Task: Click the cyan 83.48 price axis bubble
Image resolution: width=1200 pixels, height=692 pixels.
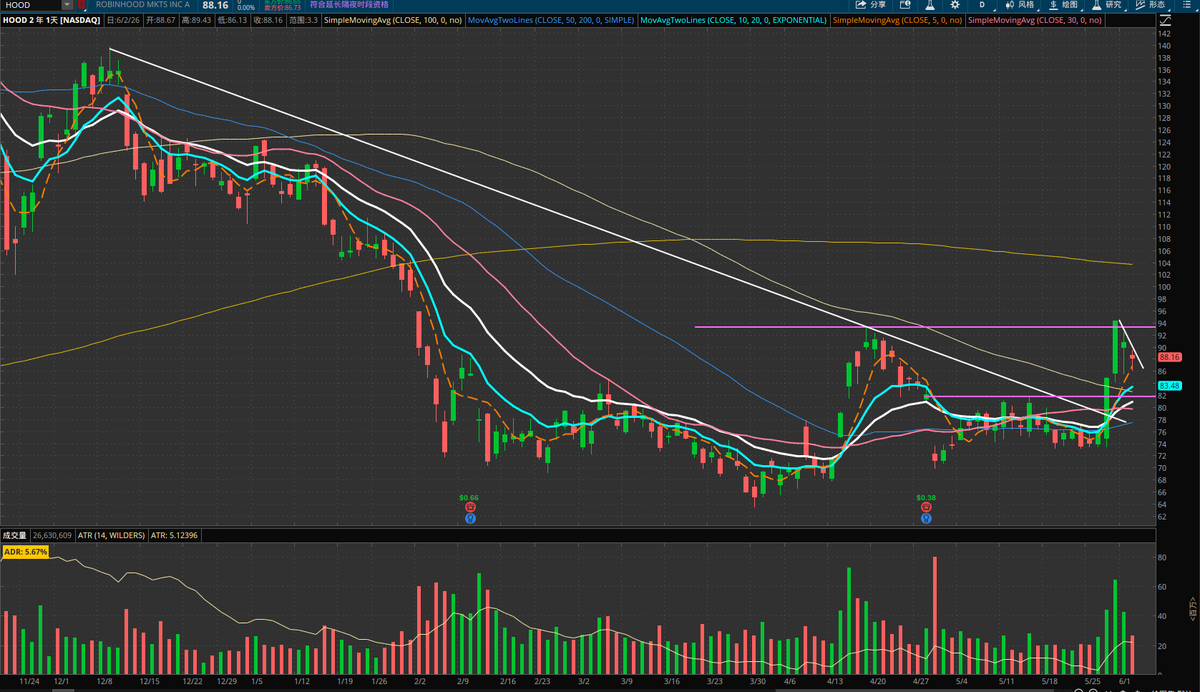Action: coord(1170,385)
